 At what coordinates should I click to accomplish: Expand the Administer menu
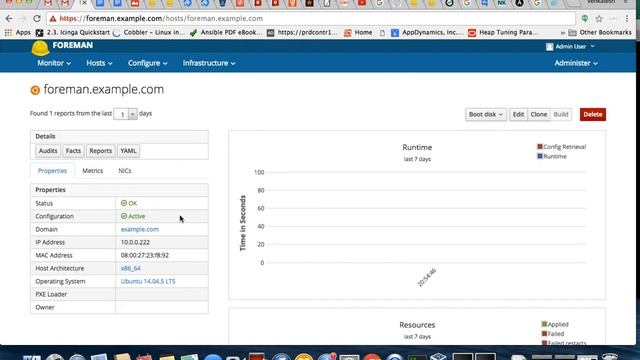[x=576, y=63]
